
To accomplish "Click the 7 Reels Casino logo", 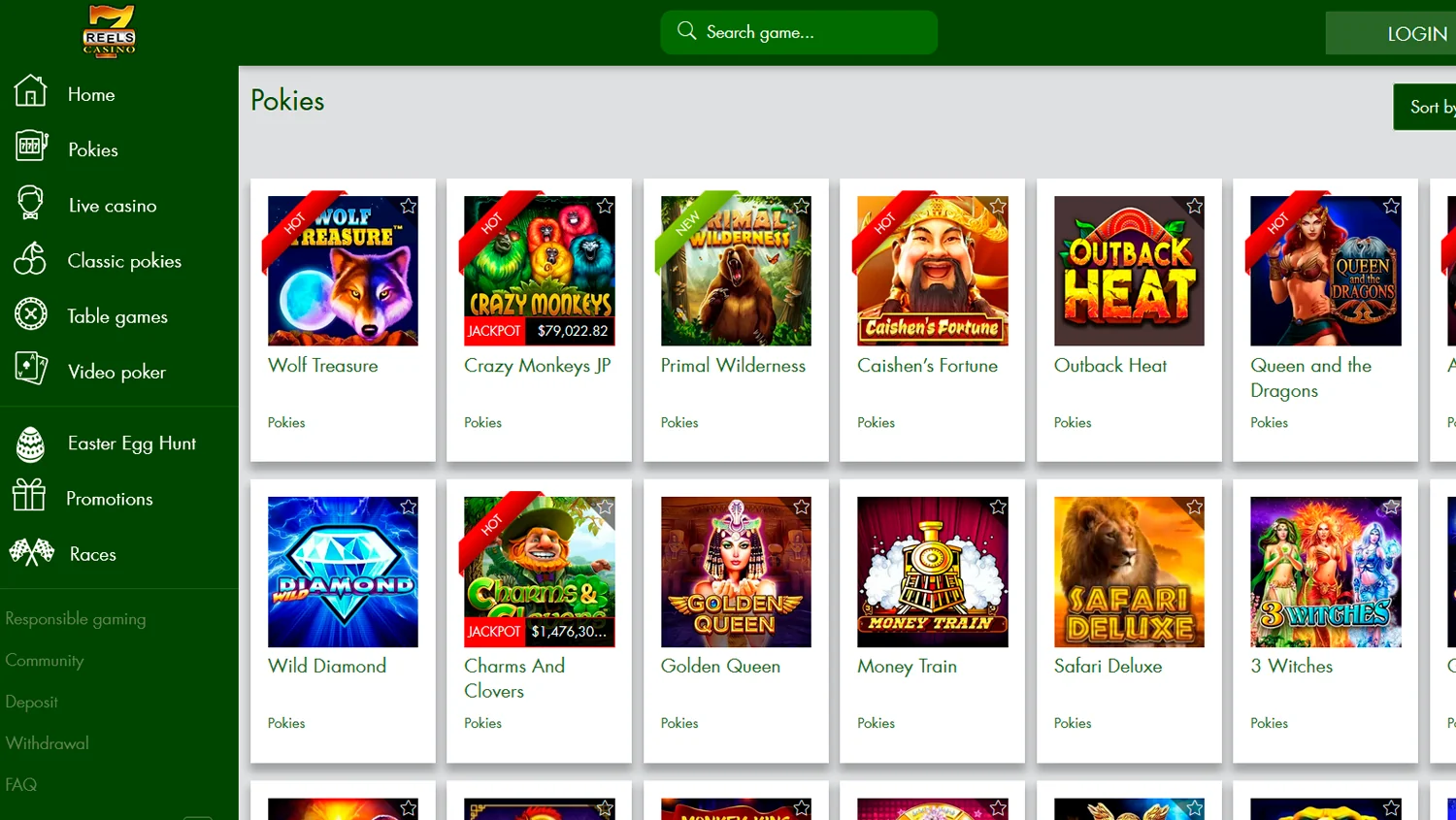I will (x=109, y=31).
